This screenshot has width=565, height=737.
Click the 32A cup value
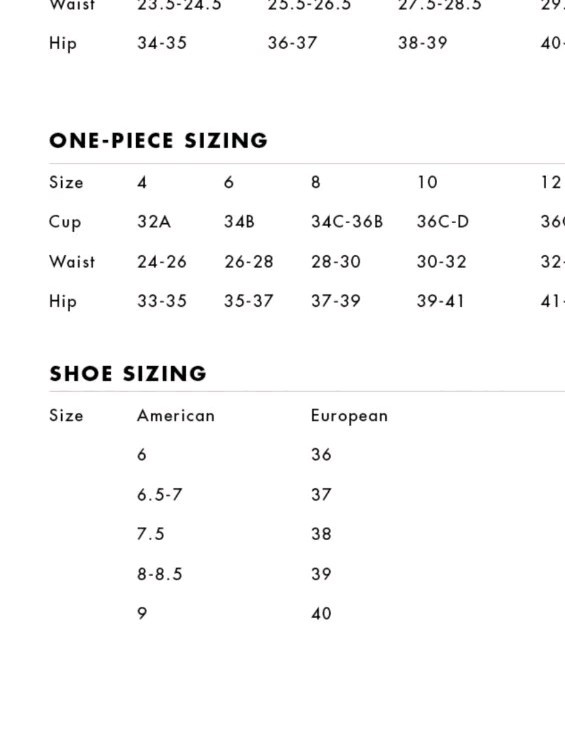pos(154,221)
